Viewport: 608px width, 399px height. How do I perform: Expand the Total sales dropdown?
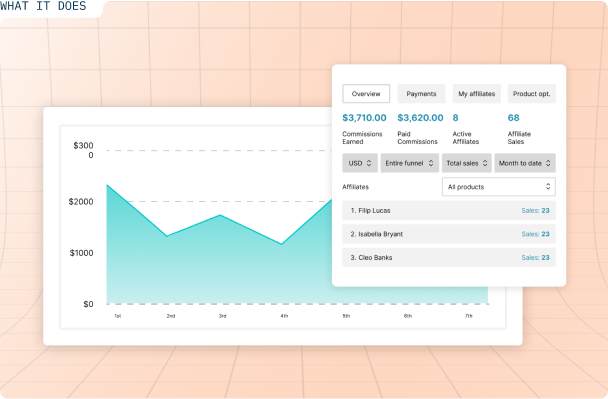pyautogui.click(x=467, y=163)
